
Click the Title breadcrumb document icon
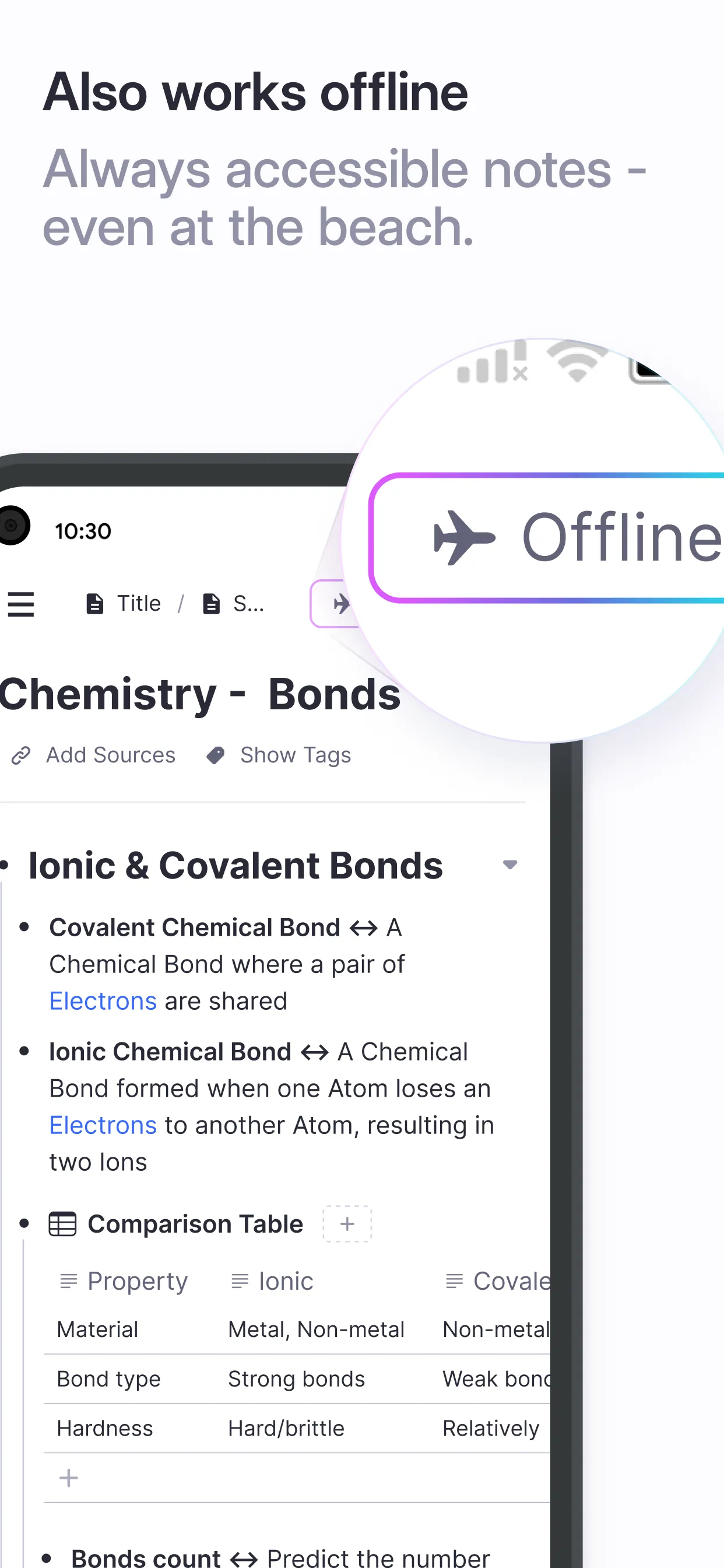coord(95,604)
